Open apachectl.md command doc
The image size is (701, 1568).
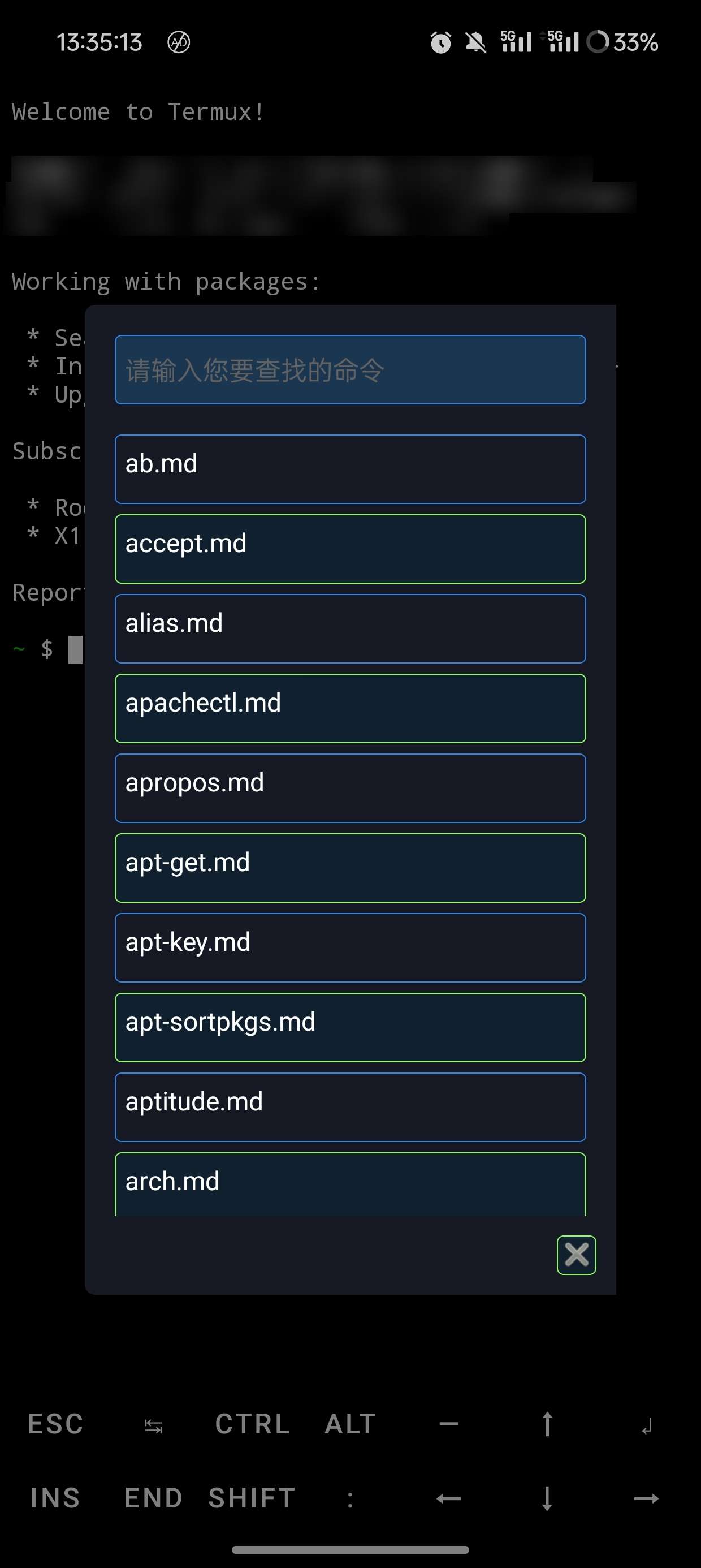[x=350, y=708]
